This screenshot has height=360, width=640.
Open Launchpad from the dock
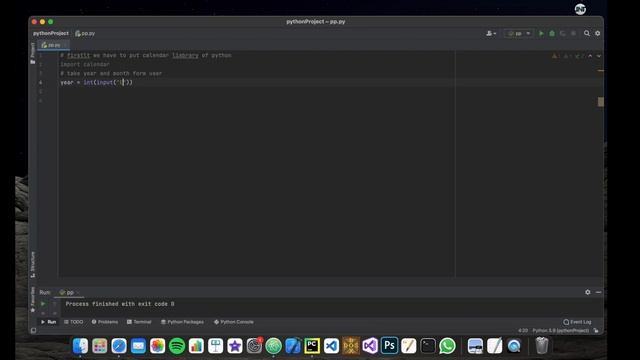coord(100,346)
